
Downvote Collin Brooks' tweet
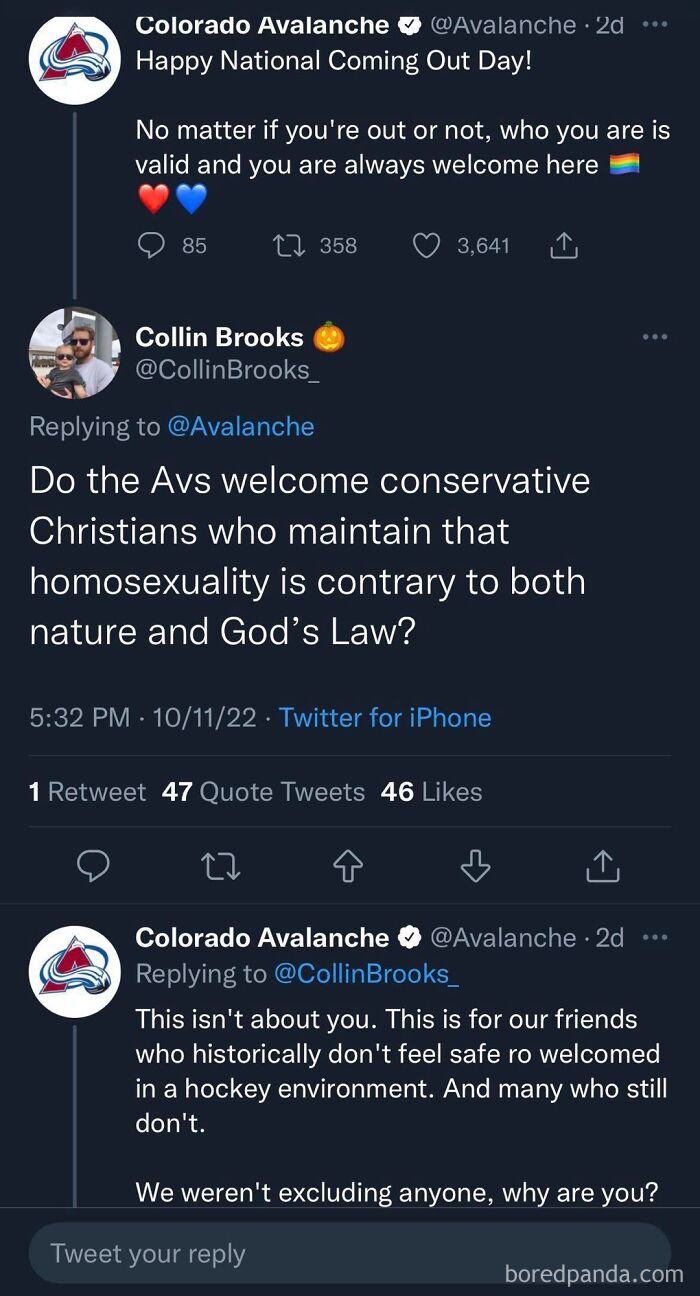pos(476,867)
